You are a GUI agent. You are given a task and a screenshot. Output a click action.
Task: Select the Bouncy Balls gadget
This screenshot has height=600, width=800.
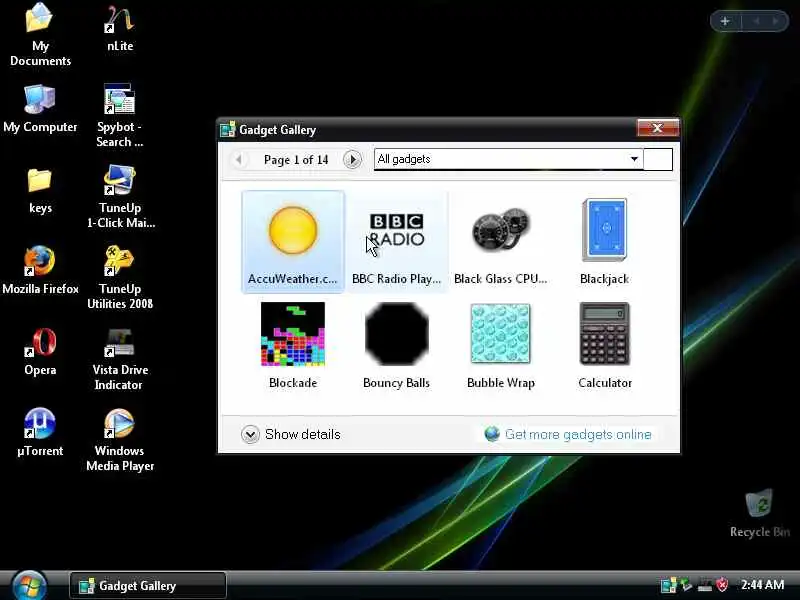coord(396,345)
